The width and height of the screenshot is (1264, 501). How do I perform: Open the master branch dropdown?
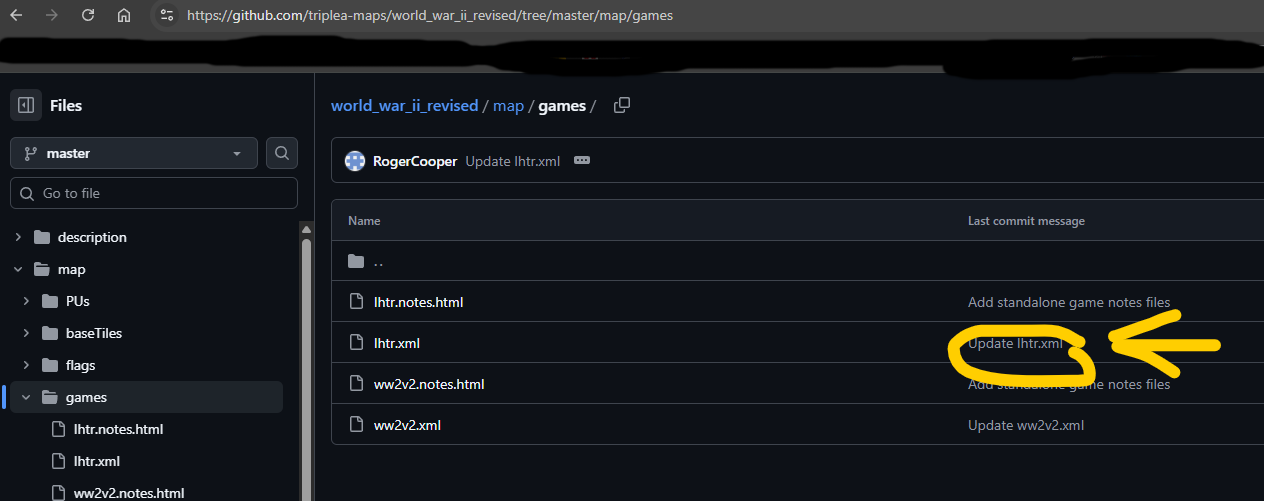[x=134, y=153]
